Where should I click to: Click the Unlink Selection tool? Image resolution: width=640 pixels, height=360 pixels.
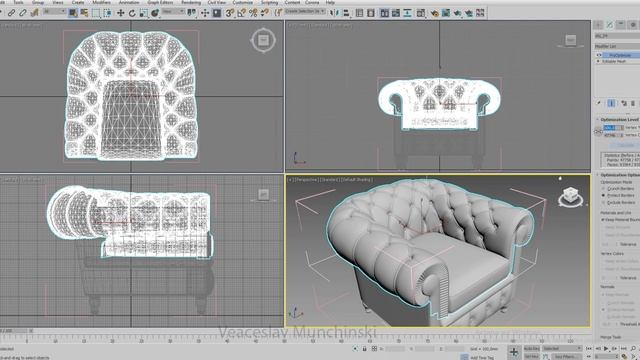pyautogui.click(x=23, y=13)
